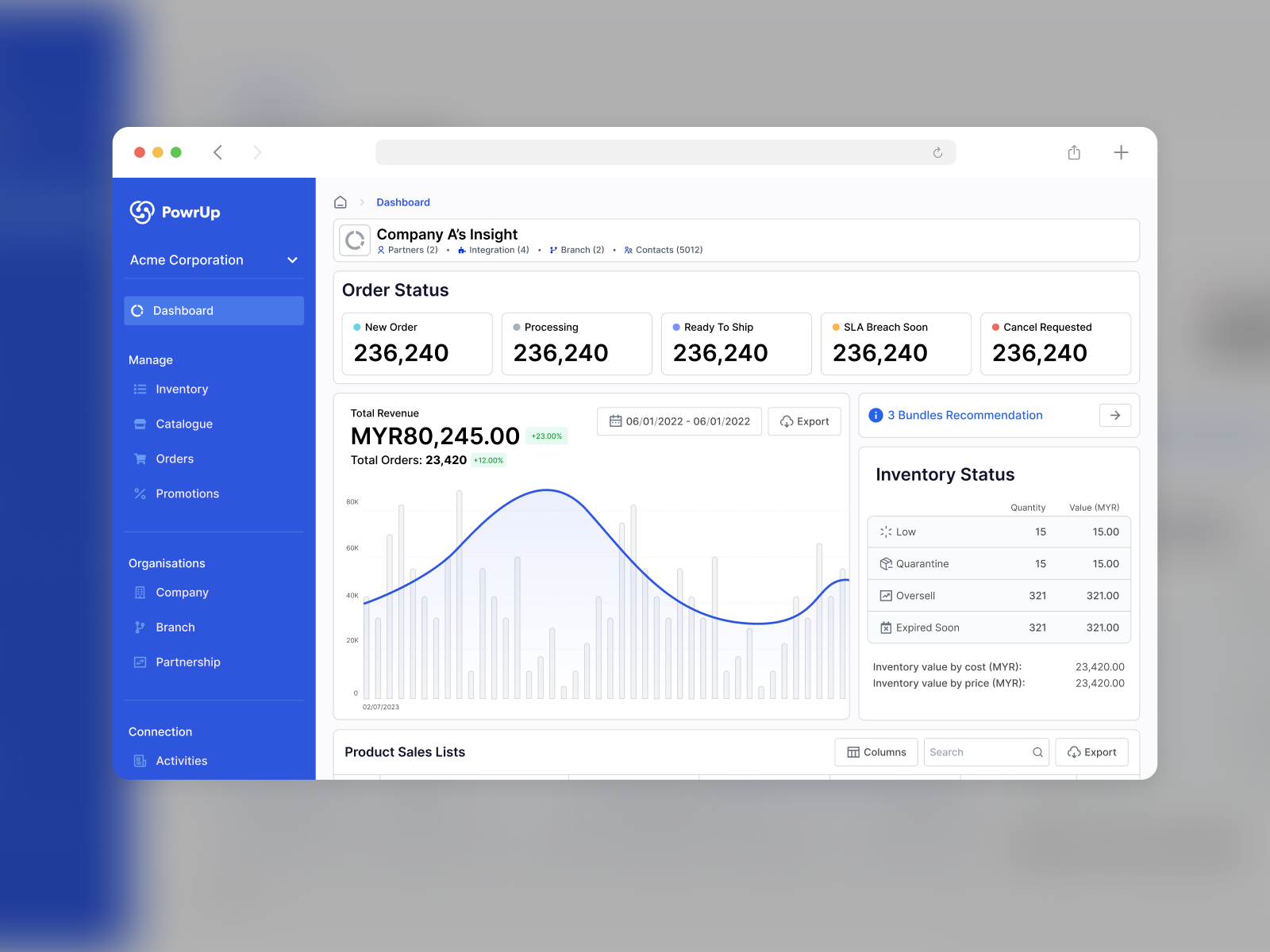This screenshot has height=952, width=1270.
Task: Click the Oversell inventory row
Action: tap(999, 596)
